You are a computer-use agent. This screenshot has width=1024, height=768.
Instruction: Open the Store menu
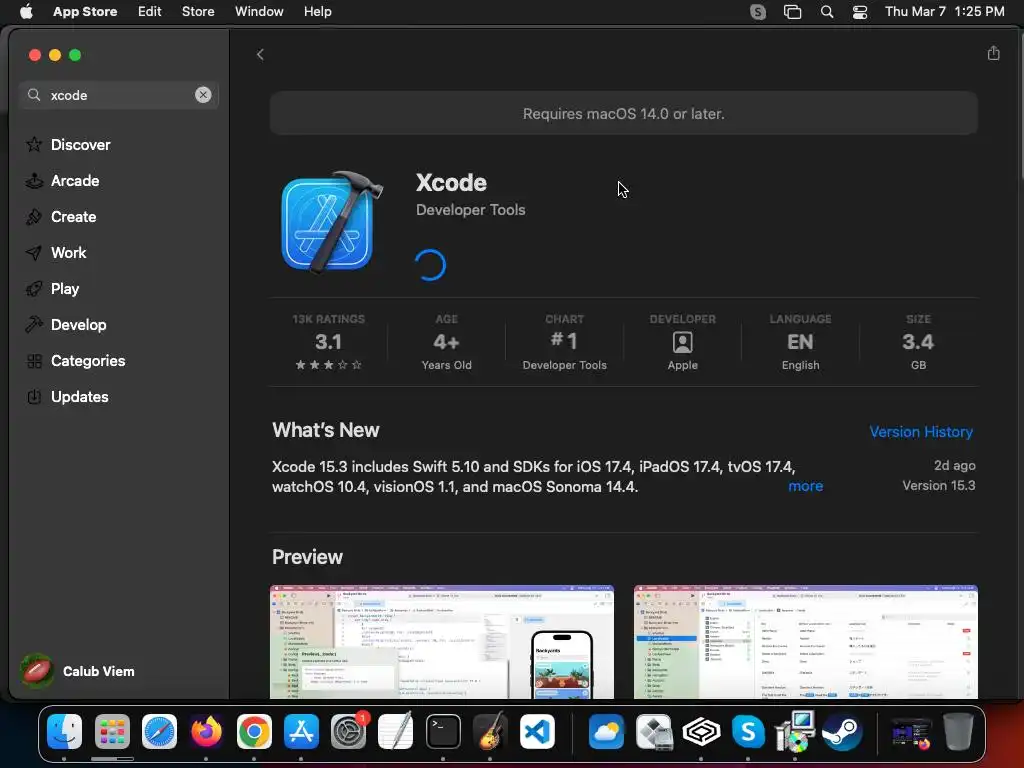click(x=198, y=12)
